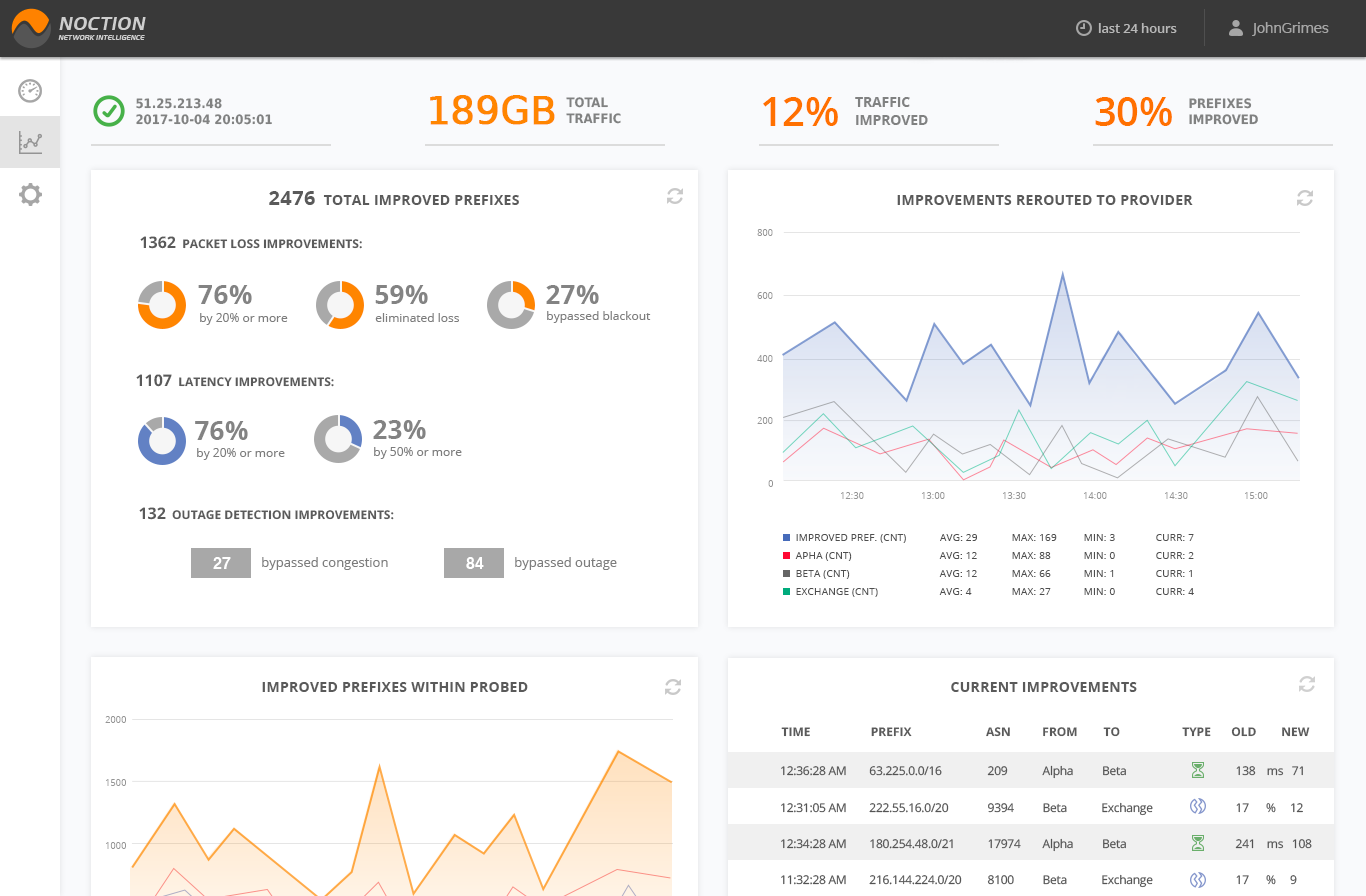Click the 76% latency donut chart
This screenshot has height=896, width=1366.
click(x=162, y=440)
